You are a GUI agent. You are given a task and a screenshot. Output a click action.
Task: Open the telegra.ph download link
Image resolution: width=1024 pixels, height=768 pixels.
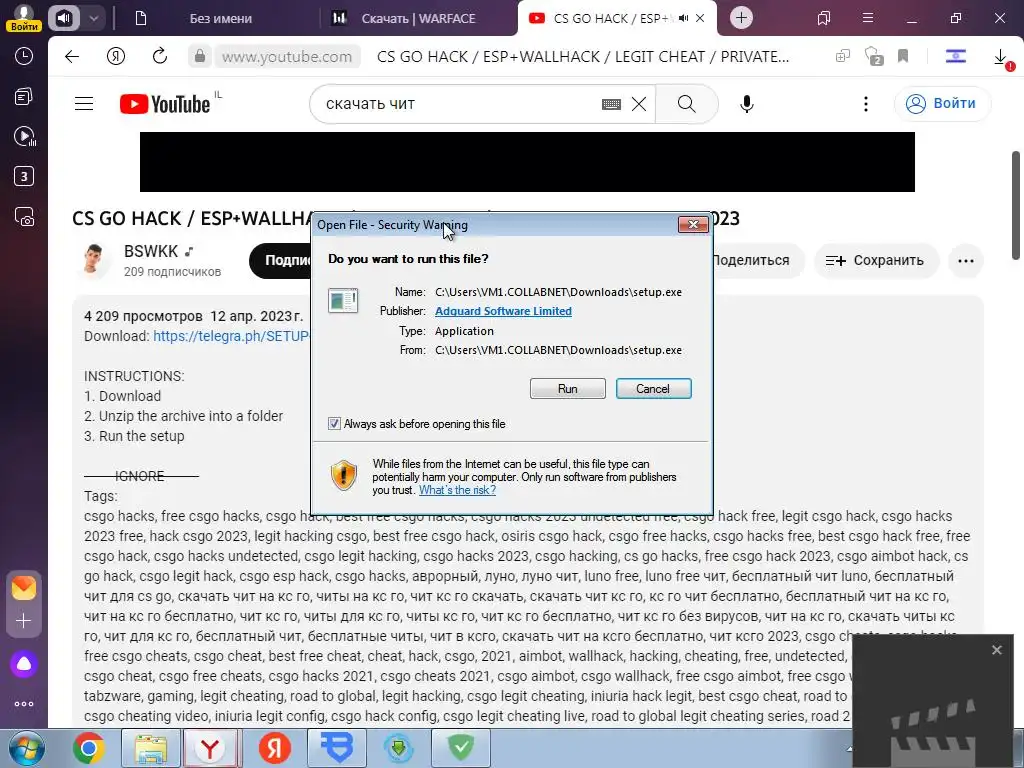pos(231,336)
